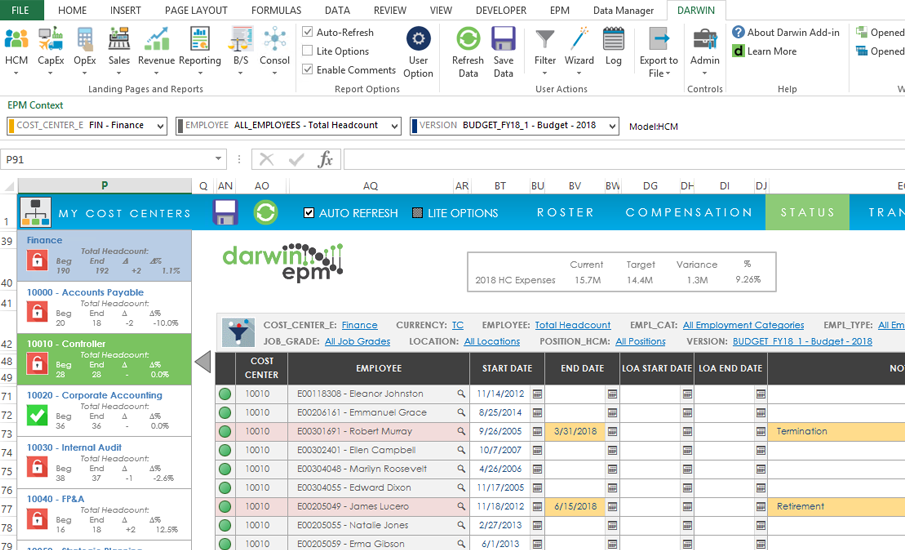
Task: Click the All Locations link
Action: click(x=492, y=341)
